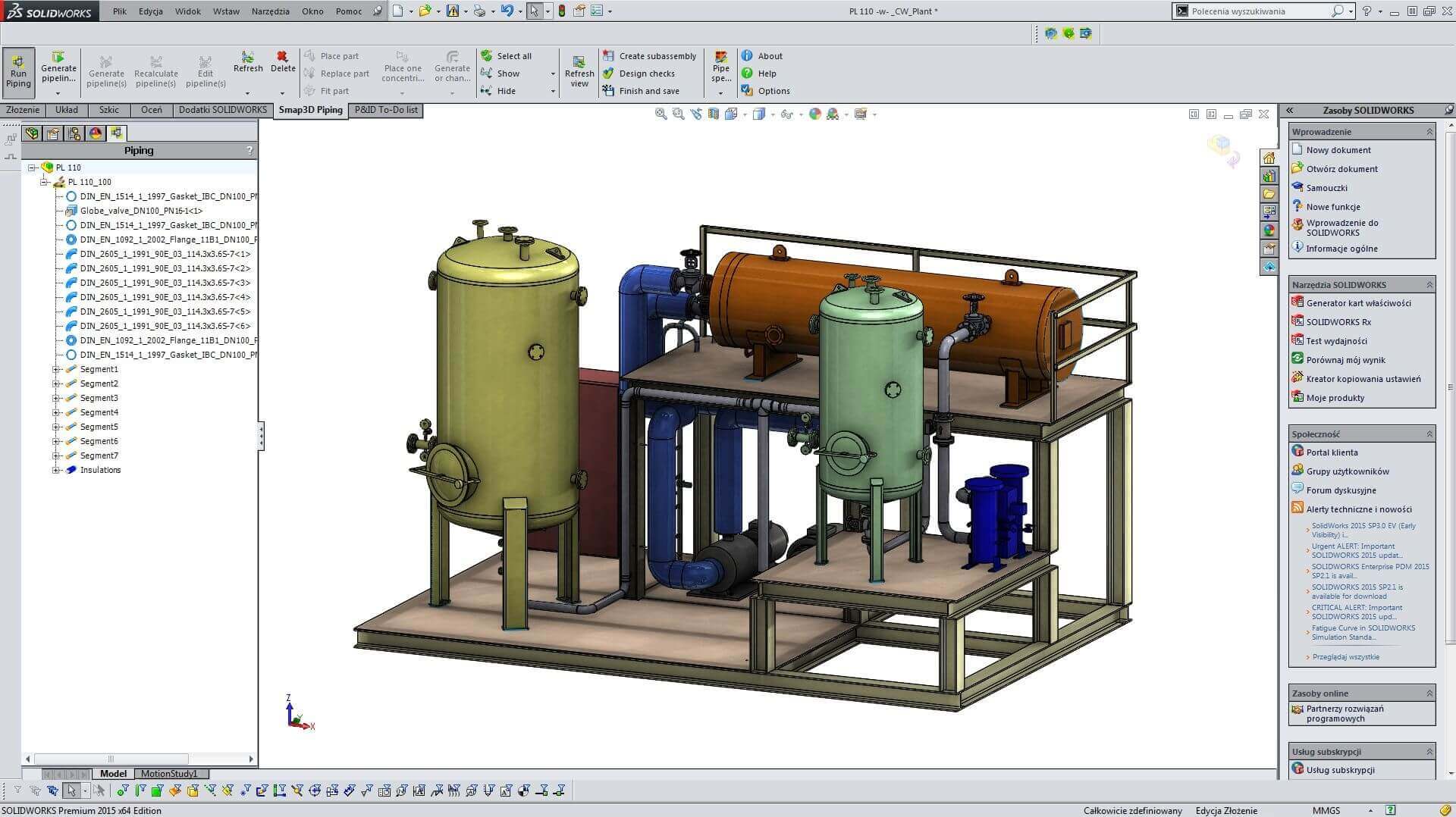Click the Run Piping button
Screen dimensions: 1456x817
click(18, 73)
